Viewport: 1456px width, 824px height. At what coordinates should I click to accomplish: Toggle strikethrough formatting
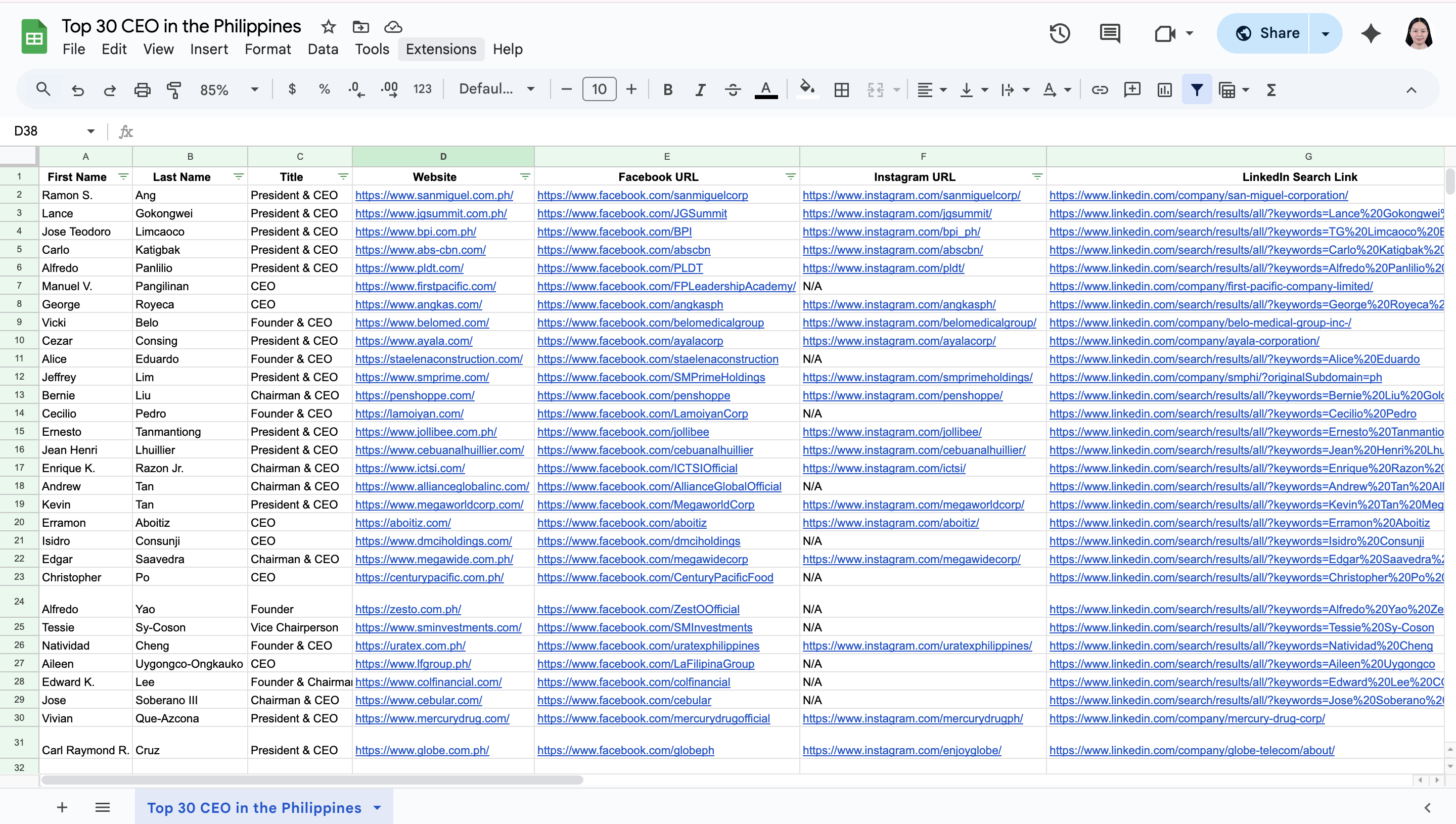point(733,89)
